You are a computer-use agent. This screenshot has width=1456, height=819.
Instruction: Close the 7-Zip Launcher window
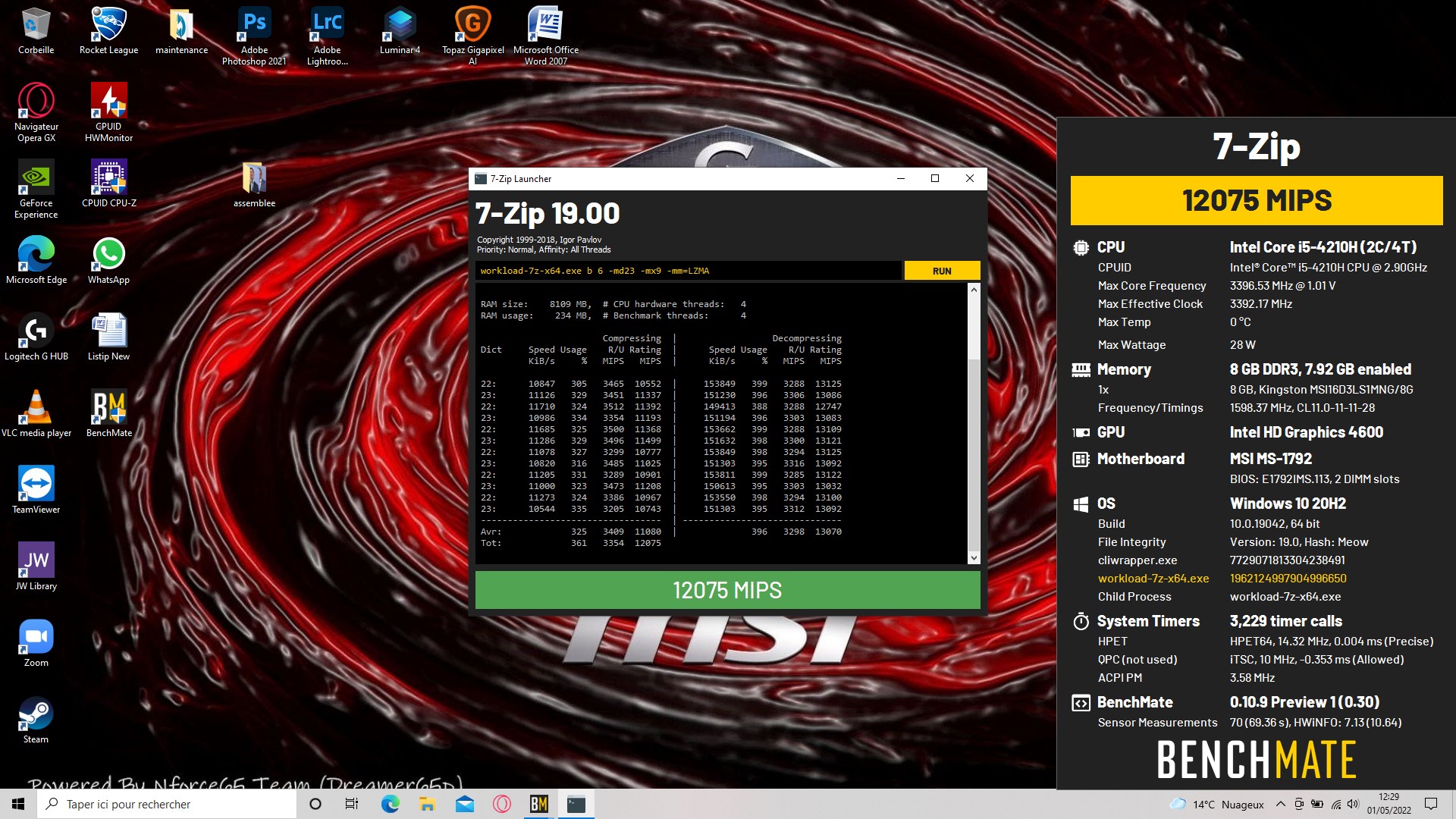pos(969,179)
